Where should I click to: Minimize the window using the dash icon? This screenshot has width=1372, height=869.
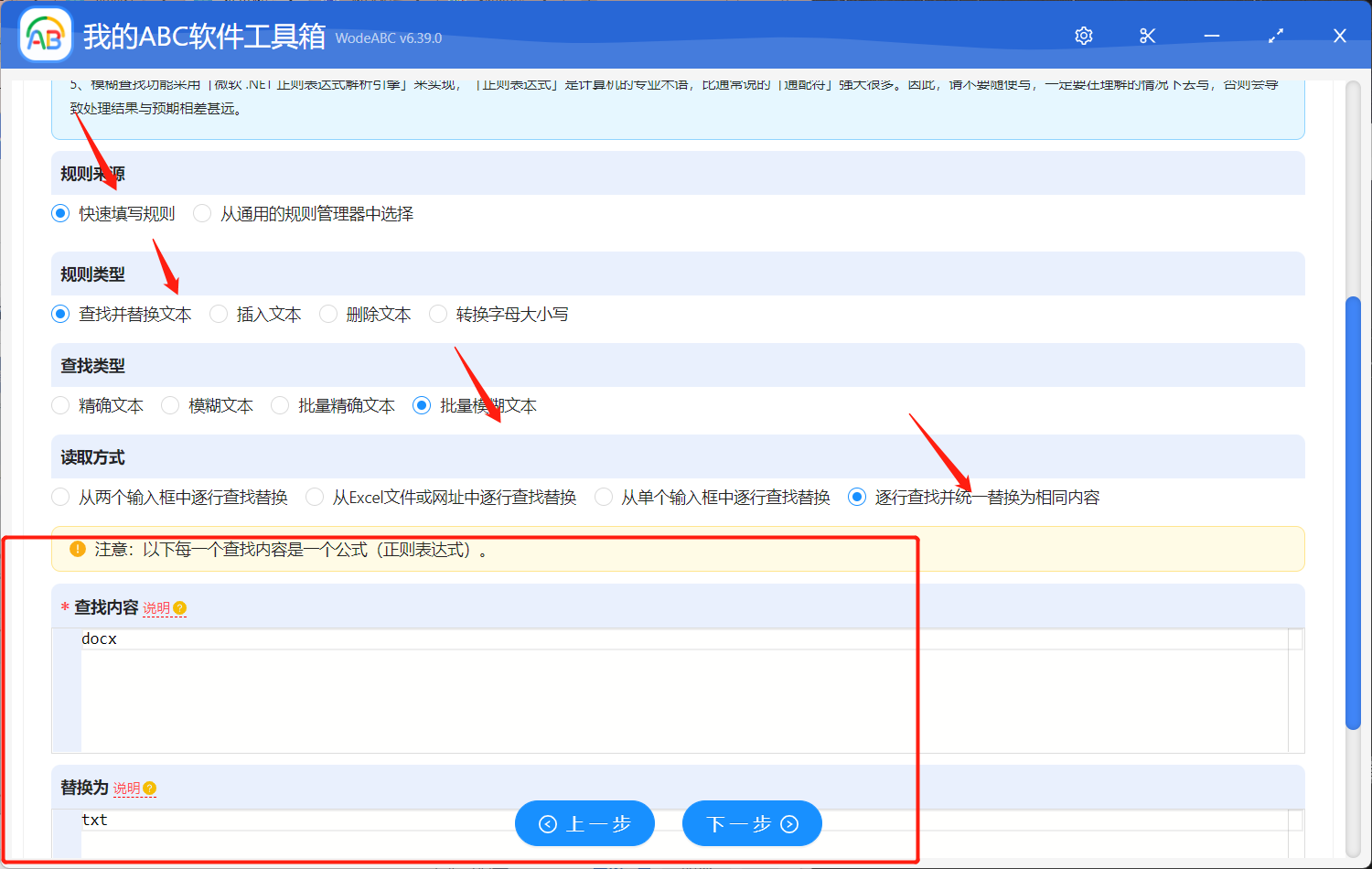tap(1212, 36)
